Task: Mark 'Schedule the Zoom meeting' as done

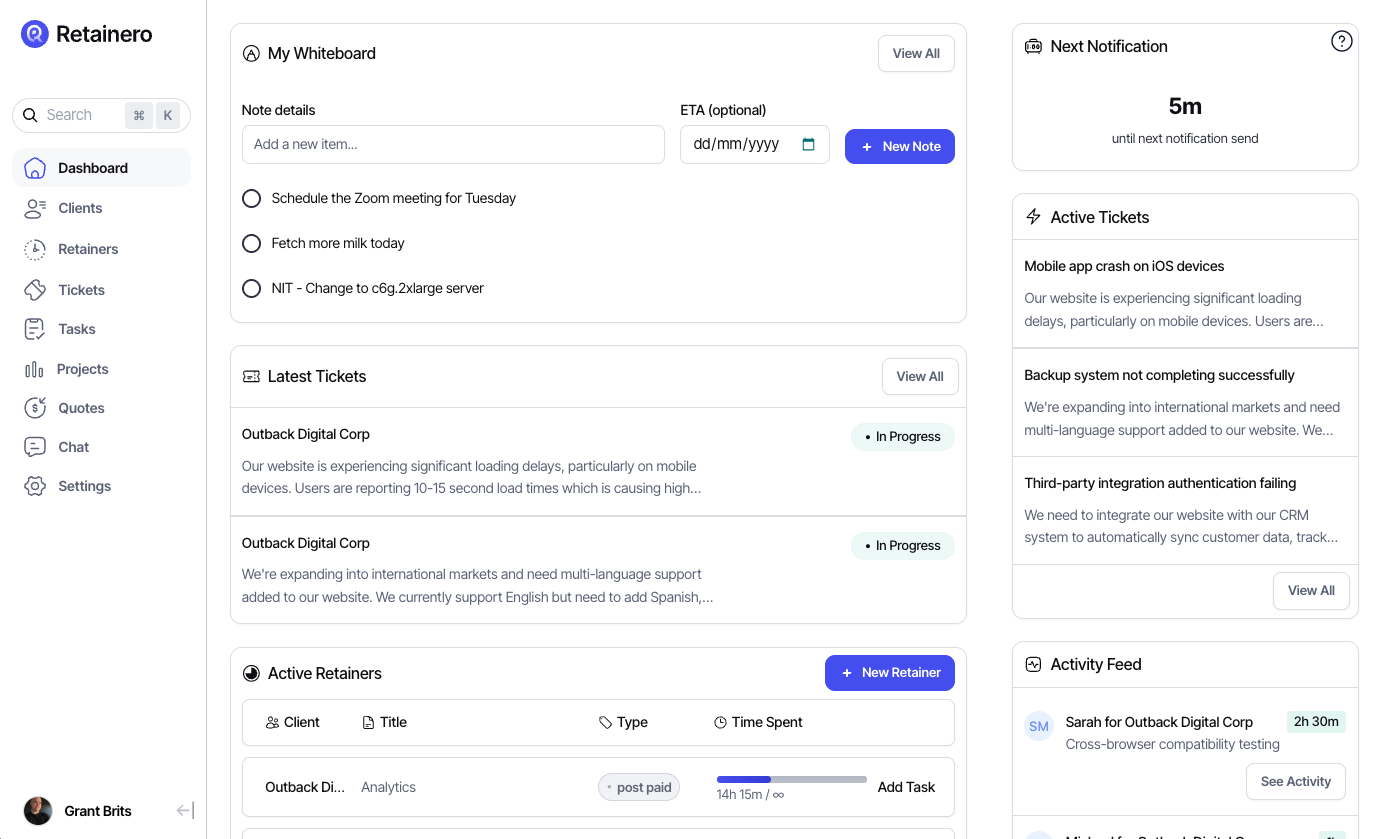Action: 252,199
